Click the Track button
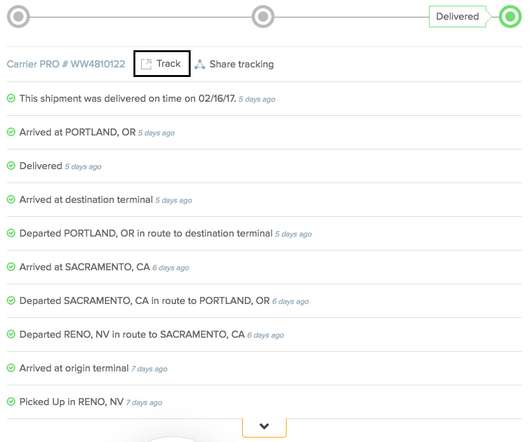530x442 pixels. click(x=162, y=64)
